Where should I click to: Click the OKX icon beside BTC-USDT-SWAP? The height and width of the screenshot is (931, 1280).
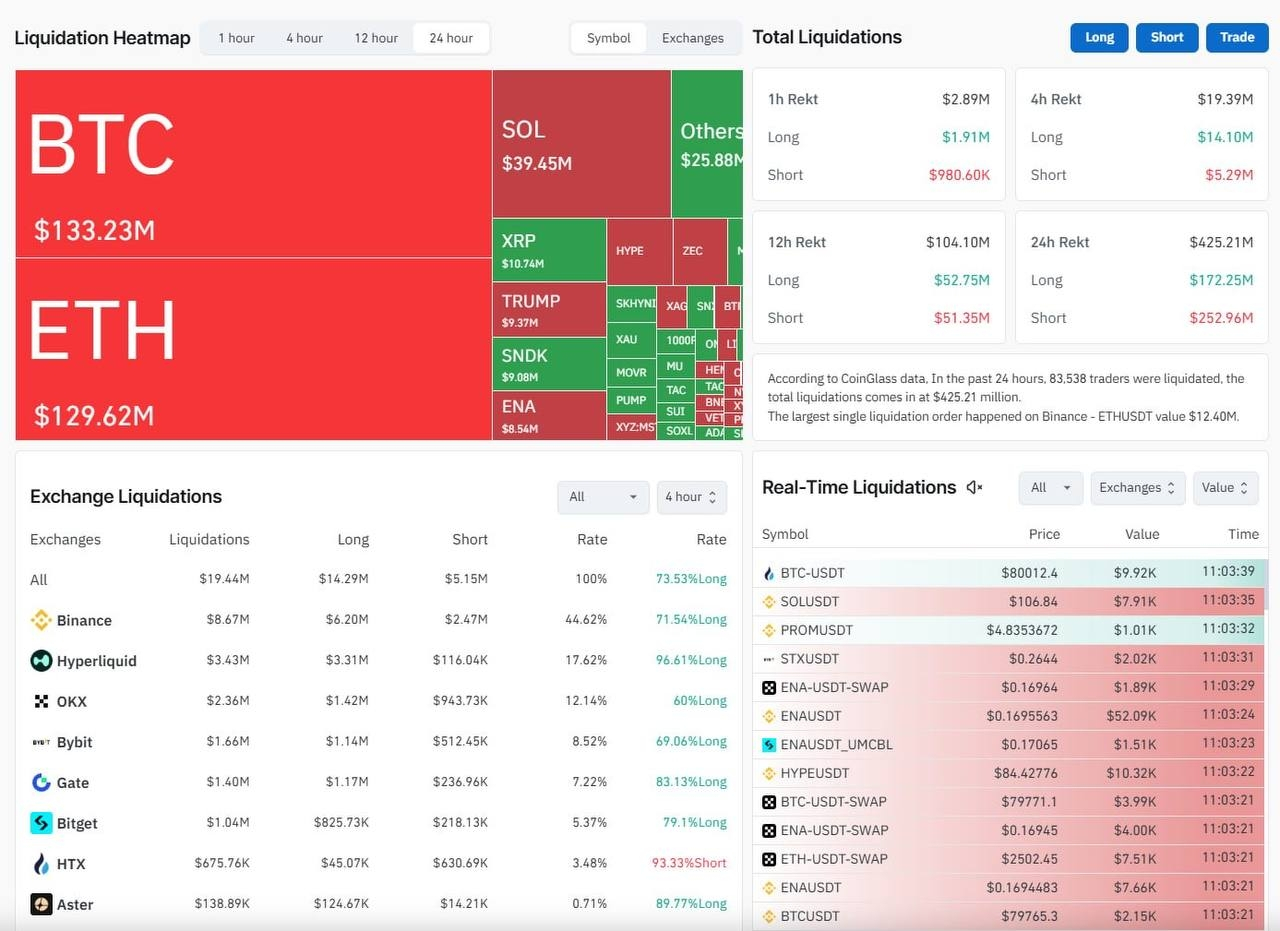(x=769, y=801)
